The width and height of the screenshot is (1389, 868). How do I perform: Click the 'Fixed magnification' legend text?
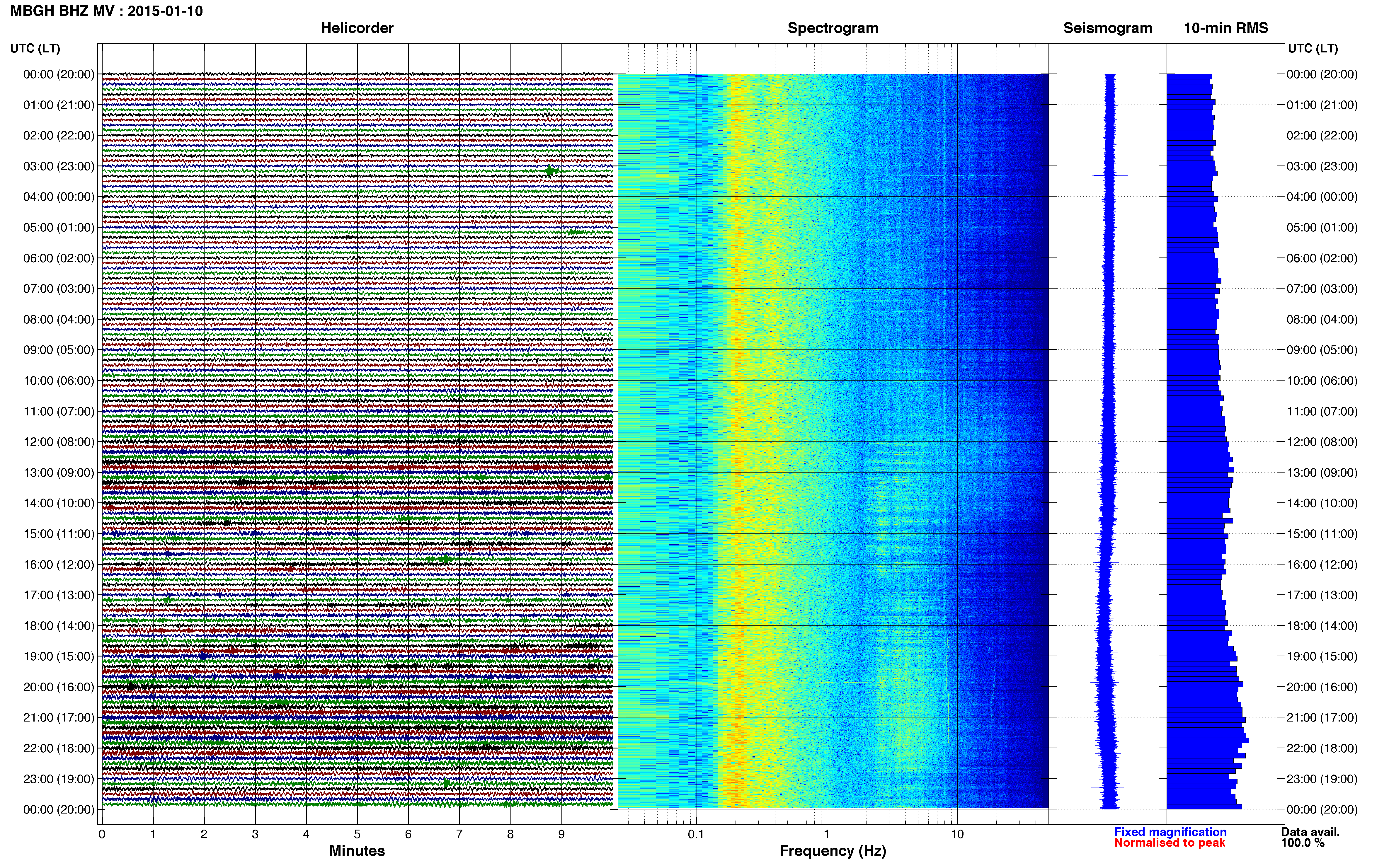1170,832
